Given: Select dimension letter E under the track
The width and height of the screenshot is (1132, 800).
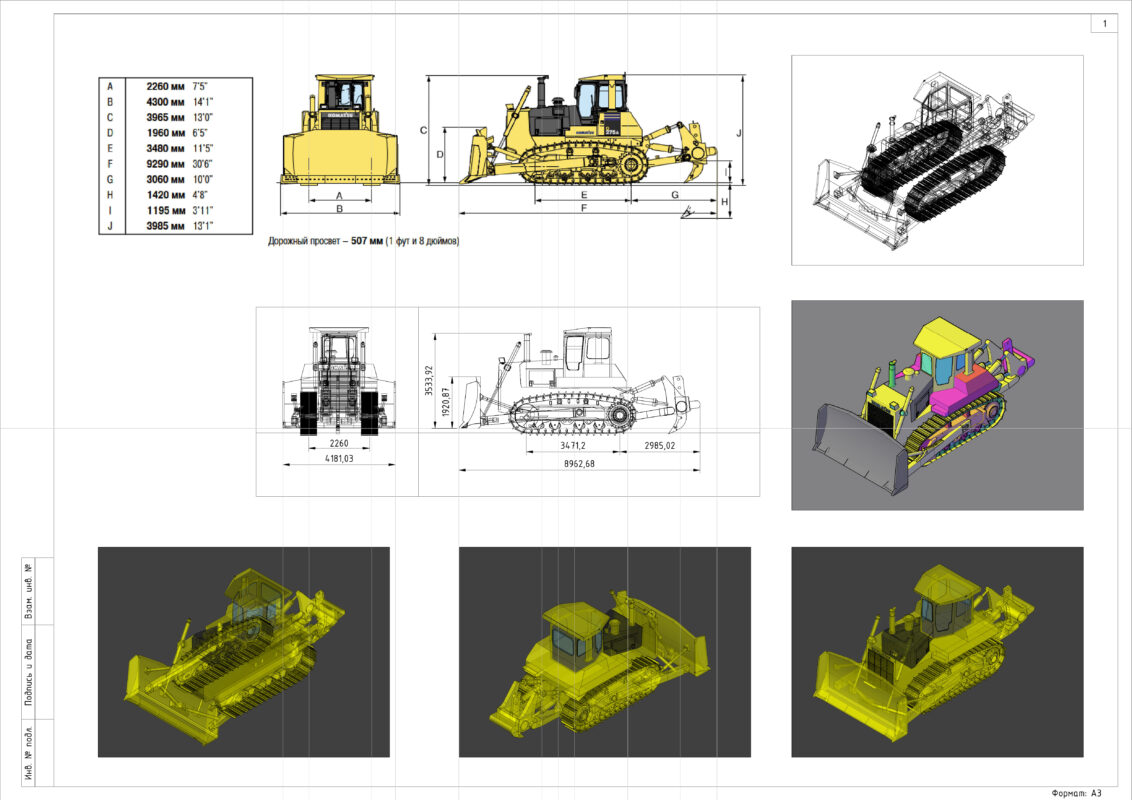Looking at the screenshot, I should [x=584, y=195].
